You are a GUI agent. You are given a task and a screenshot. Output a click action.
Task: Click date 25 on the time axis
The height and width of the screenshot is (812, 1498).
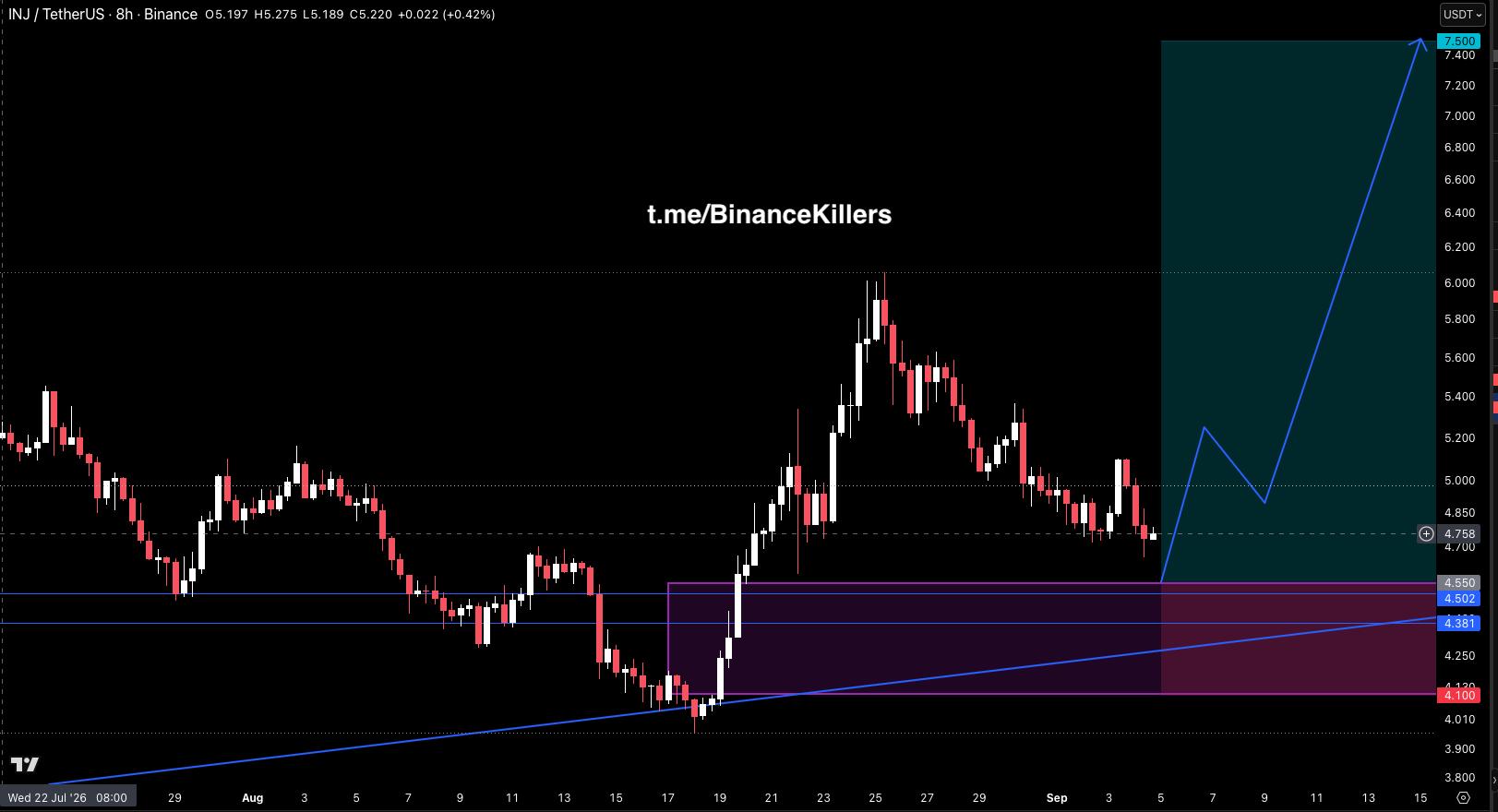(x=875, y=797)
